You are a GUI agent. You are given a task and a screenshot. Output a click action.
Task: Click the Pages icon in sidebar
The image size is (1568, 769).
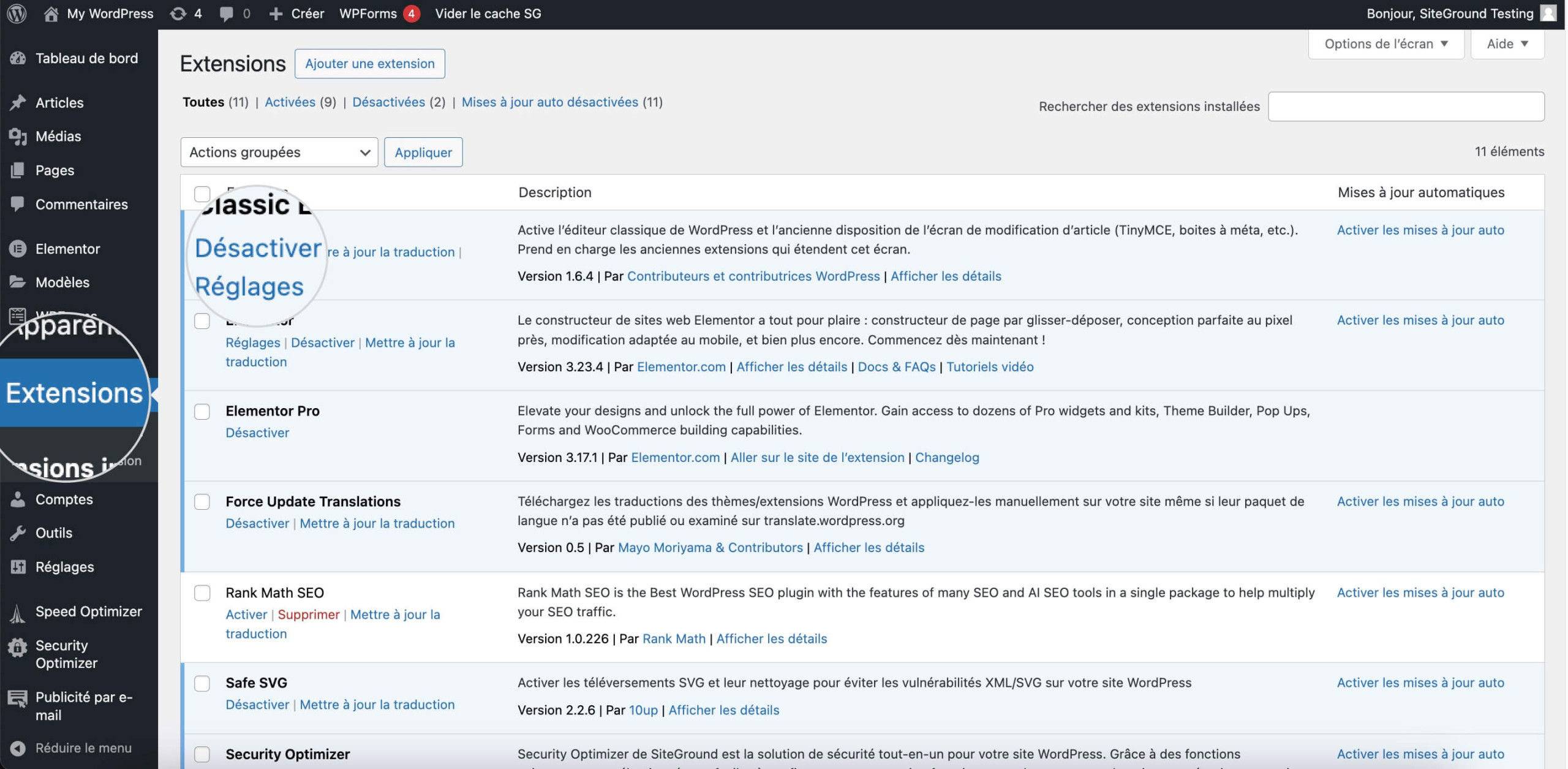pos(18,170)
